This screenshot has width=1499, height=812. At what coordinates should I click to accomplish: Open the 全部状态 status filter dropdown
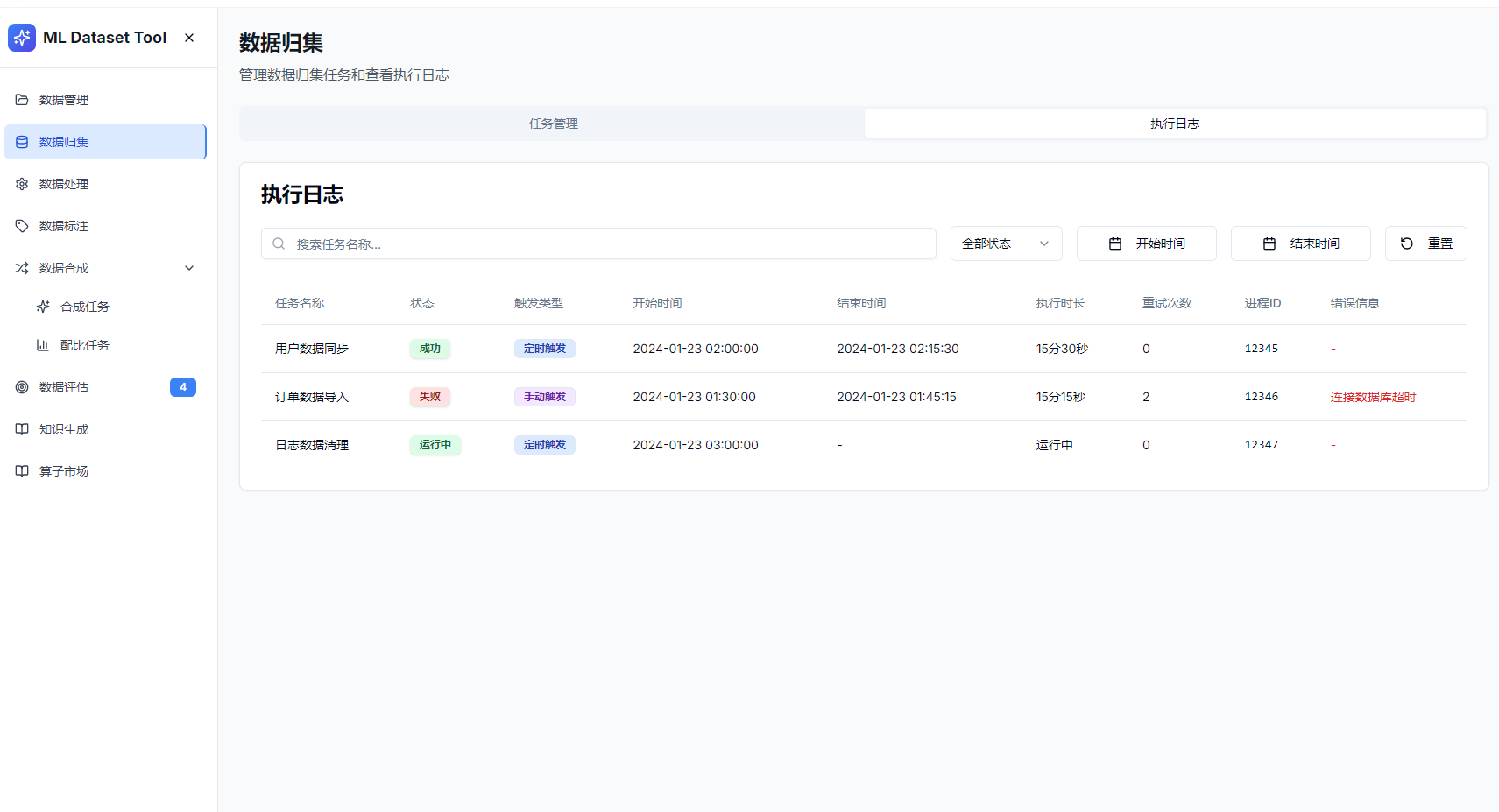click(x=1006, y=244)
